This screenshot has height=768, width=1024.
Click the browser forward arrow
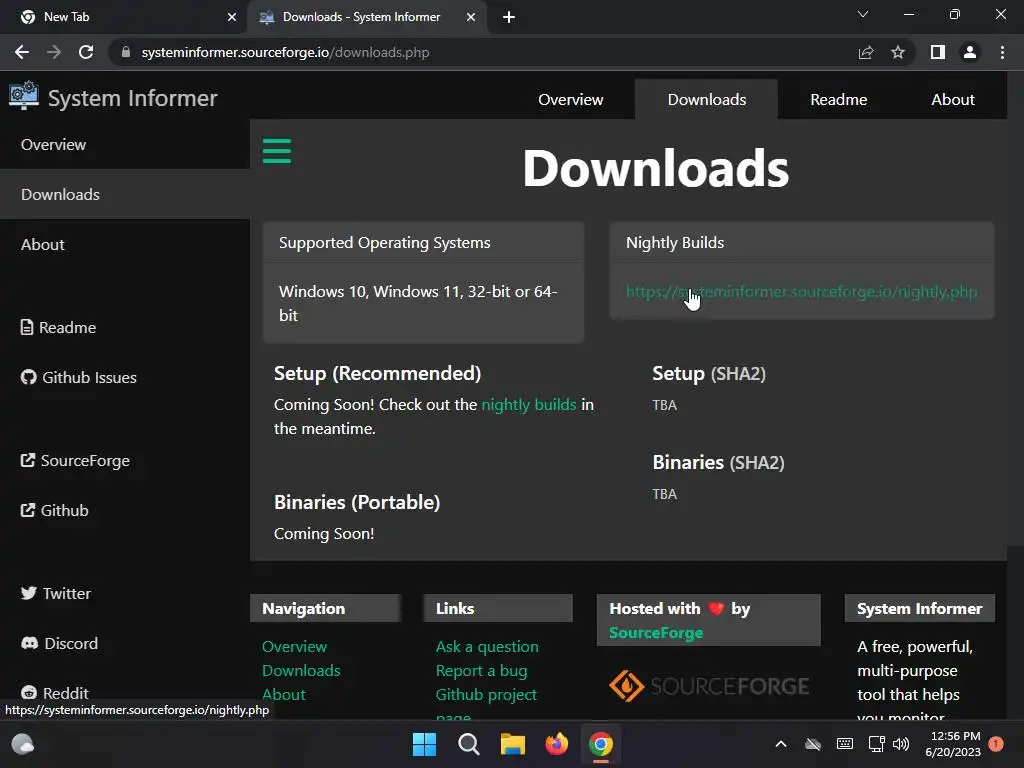tap(54, 52)
